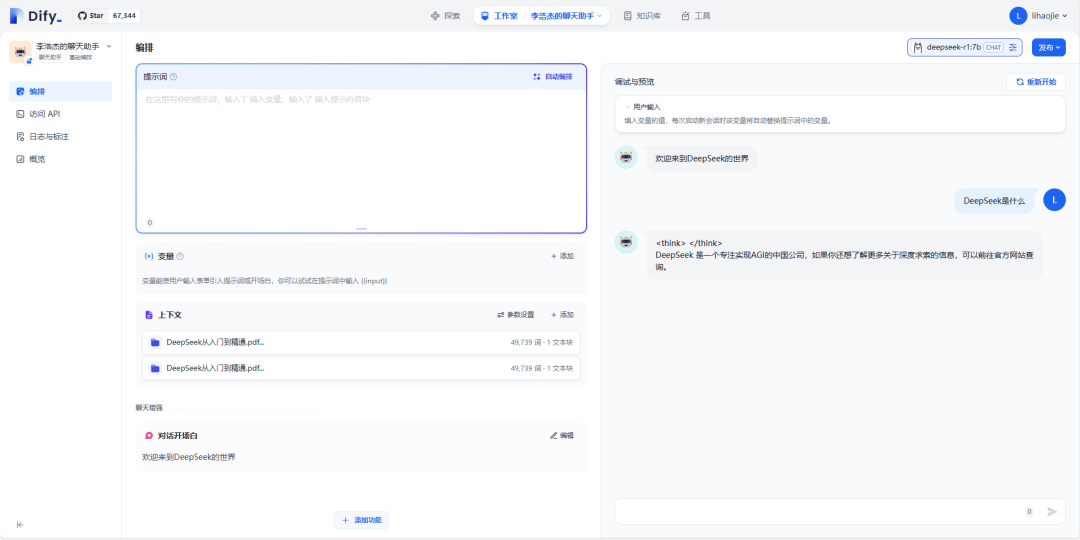Click the opener text 欢迎来到DeepSeek的世界 in editor

point(189,457)
